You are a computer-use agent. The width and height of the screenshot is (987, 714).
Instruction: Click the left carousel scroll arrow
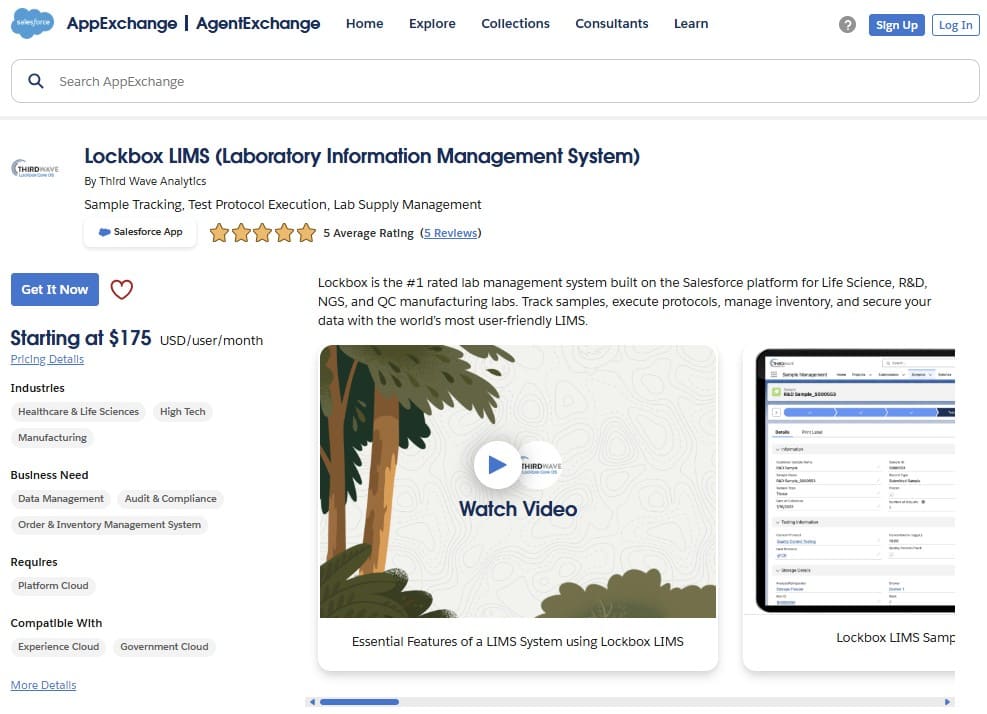pos(312,701)
